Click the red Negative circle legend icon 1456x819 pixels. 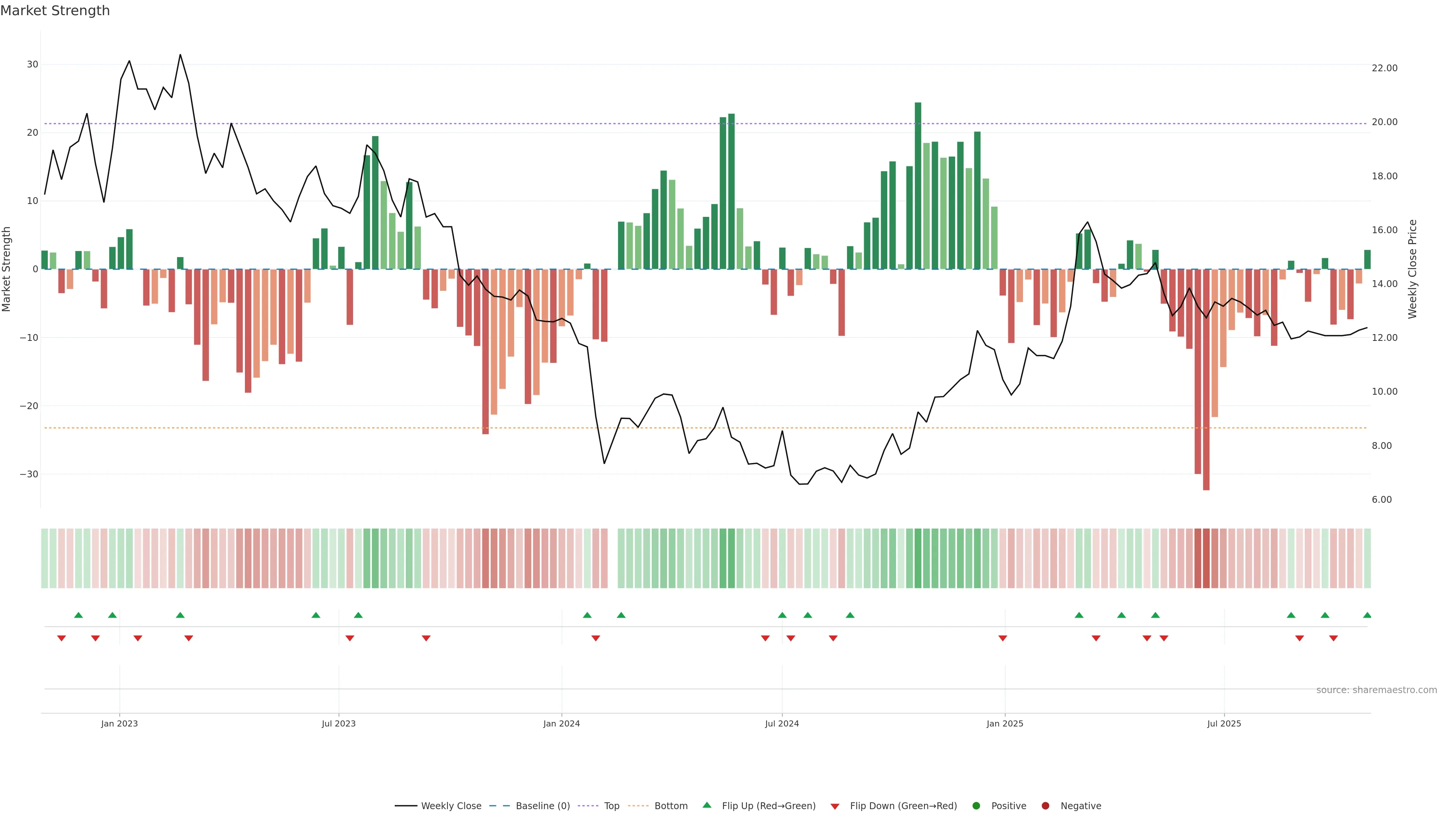tap(1045, 805)
